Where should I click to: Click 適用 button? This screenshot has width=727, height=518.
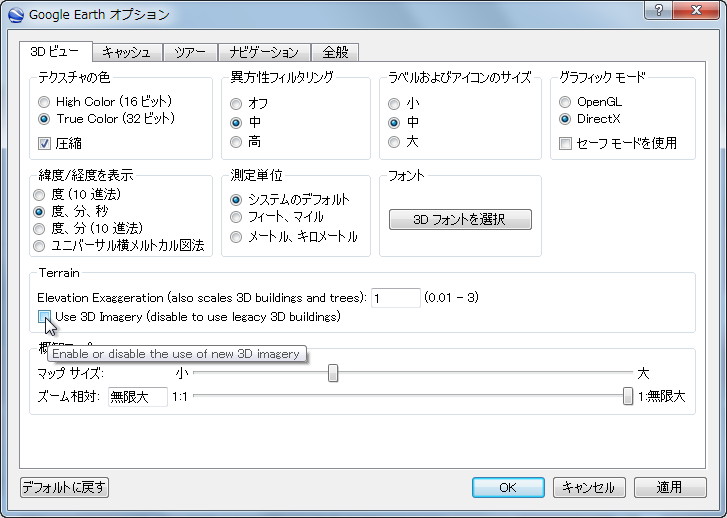pos(670,487)
